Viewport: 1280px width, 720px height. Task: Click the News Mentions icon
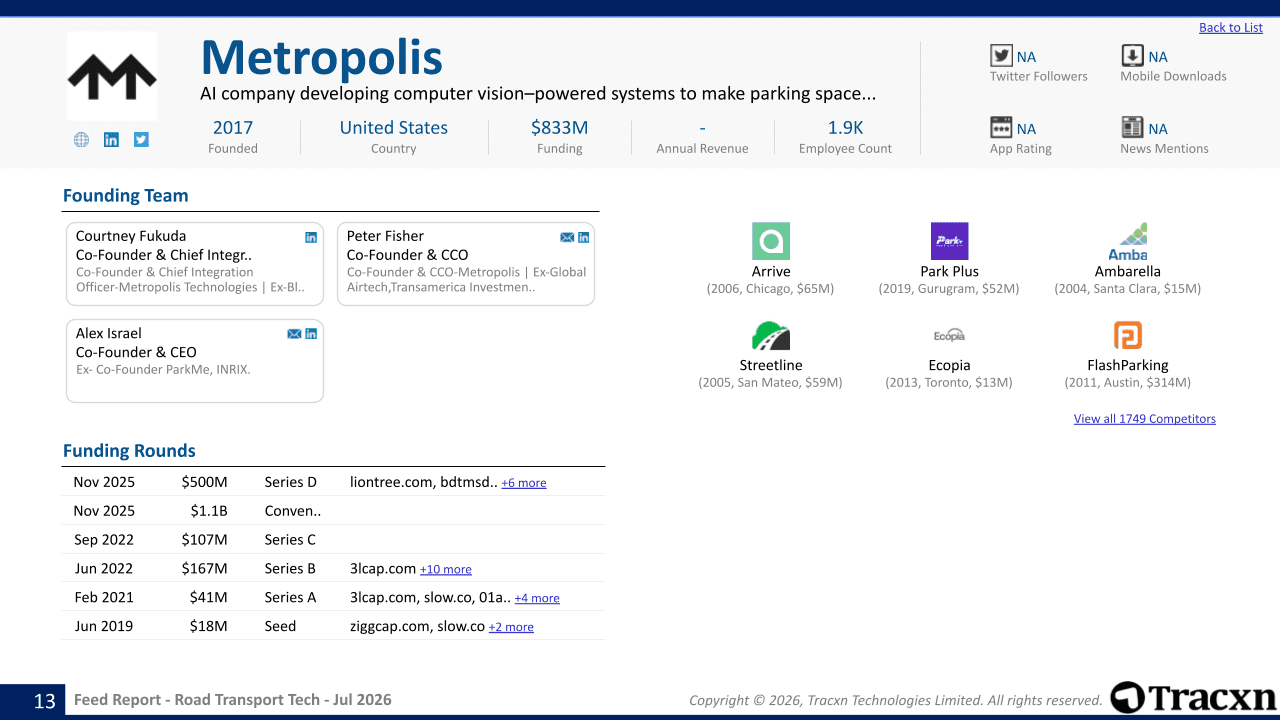(1132, 127)
